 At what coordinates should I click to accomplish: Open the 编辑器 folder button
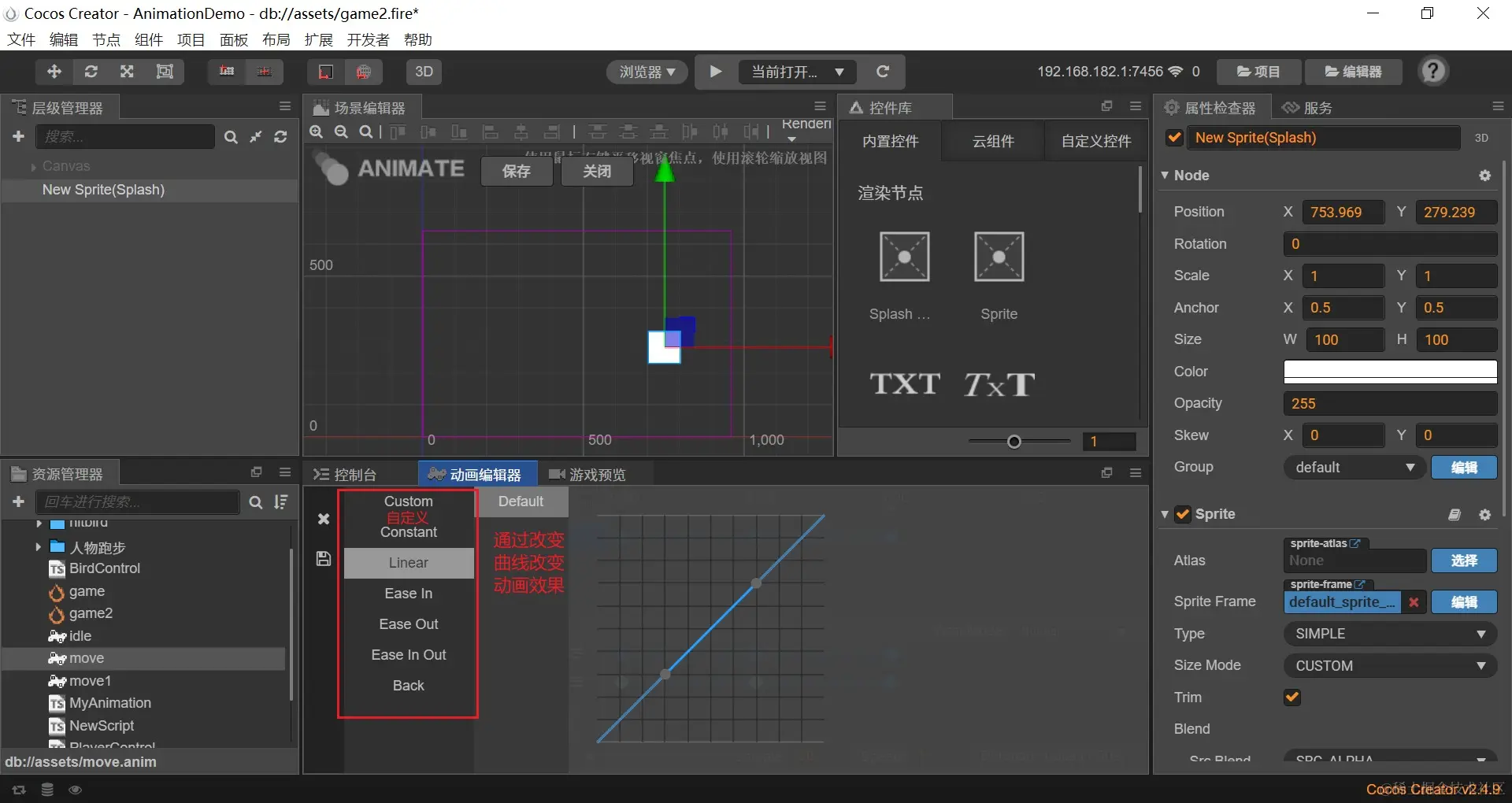[x=1354, y=72]
